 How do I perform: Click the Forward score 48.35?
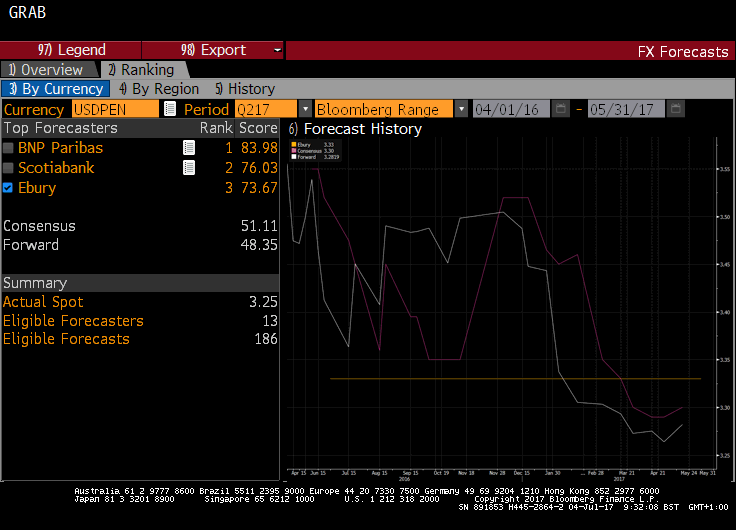(x=259, y=245)
